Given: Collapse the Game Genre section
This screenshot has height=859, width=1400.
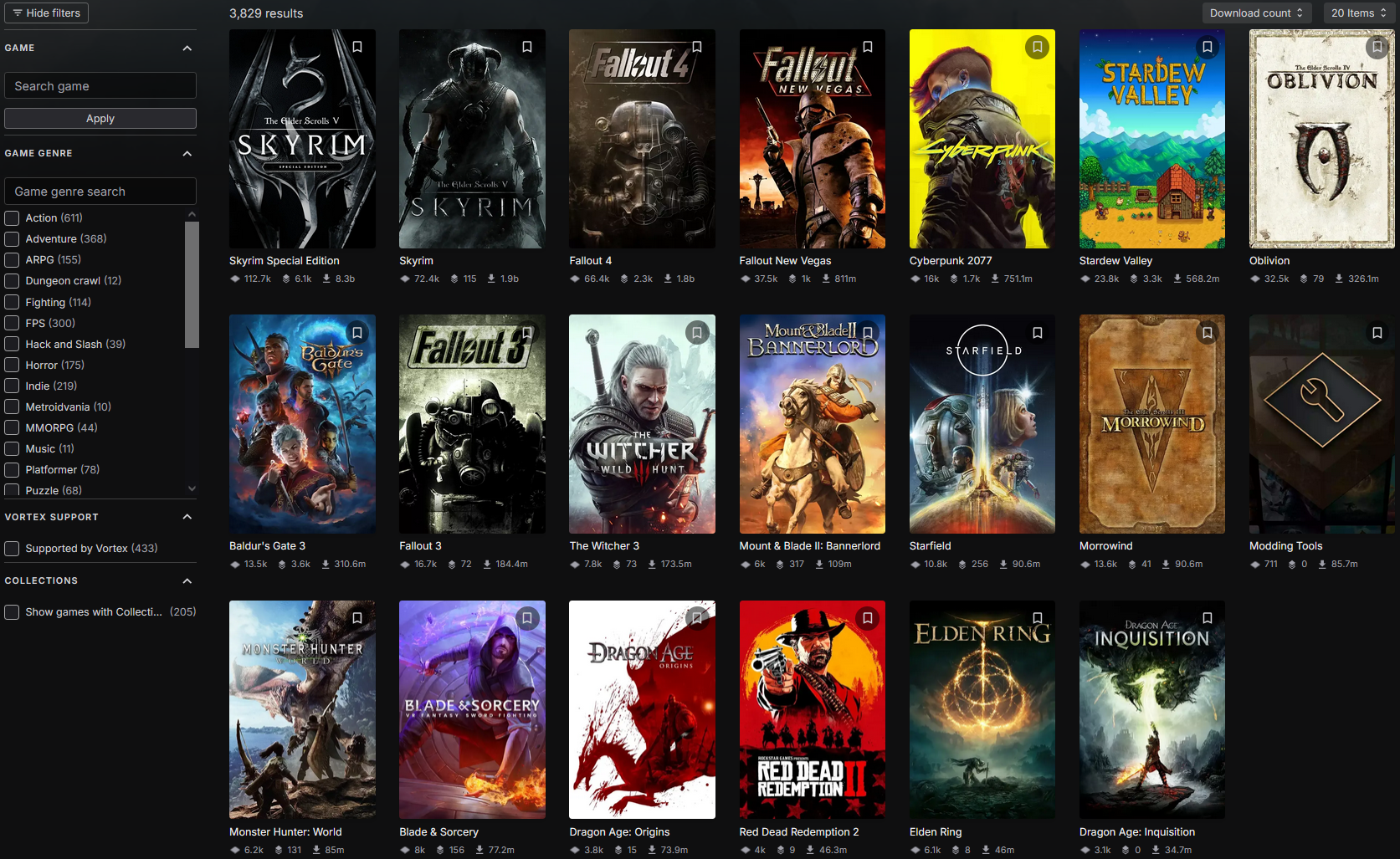Looking at the screenshot, I should tap(187, 154).
